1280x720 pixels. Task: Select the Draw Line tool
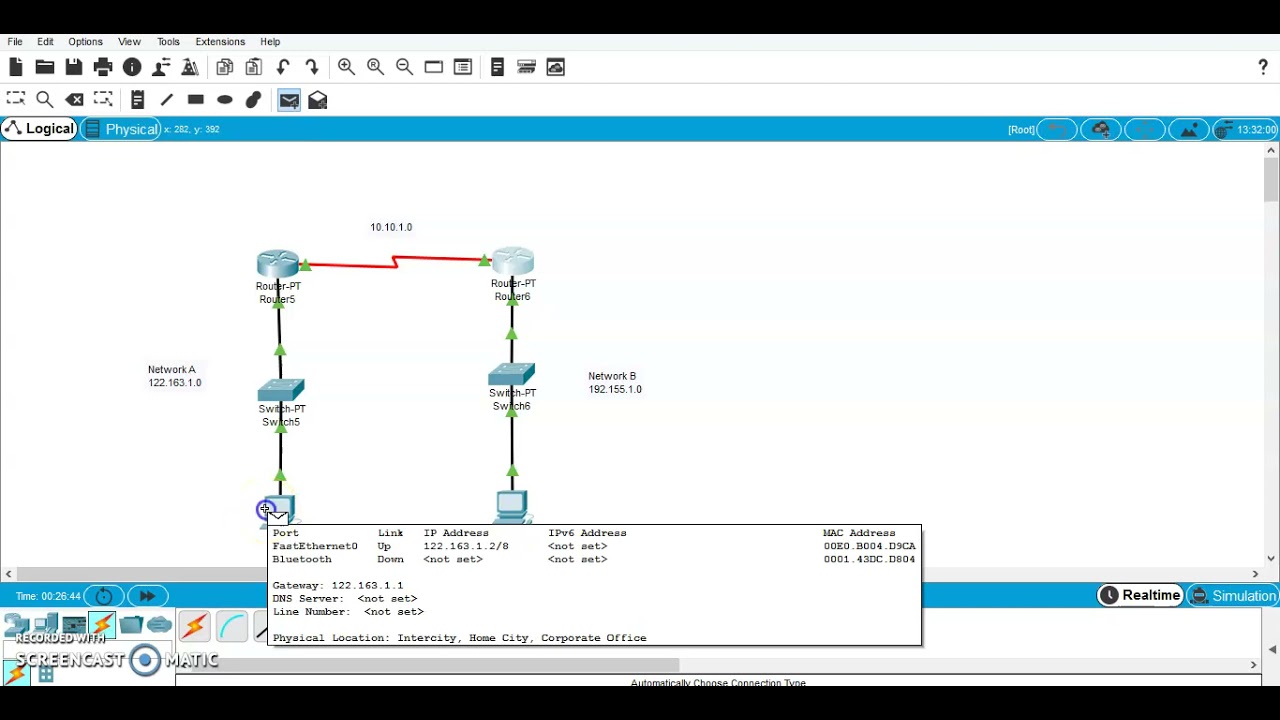point(166,99)
